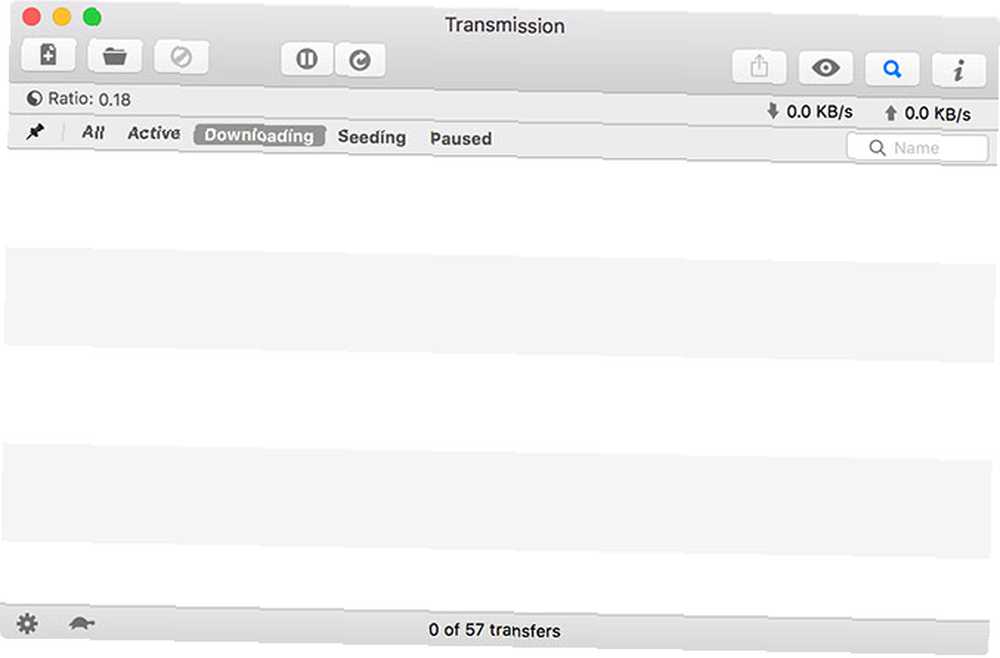Screen dimensions: 1000x658
Task: Show Paused transfers filter
Action: pos(460,138)
